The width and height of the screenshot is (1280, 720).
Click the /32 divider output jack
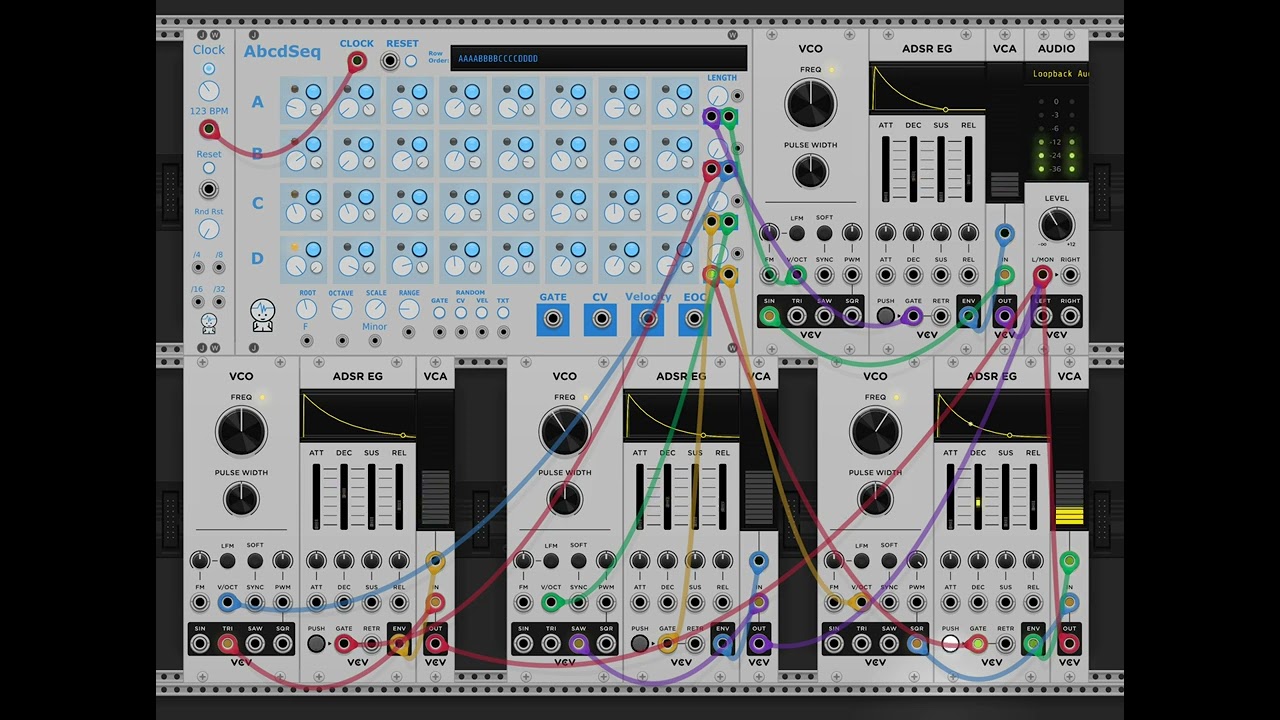219,301
